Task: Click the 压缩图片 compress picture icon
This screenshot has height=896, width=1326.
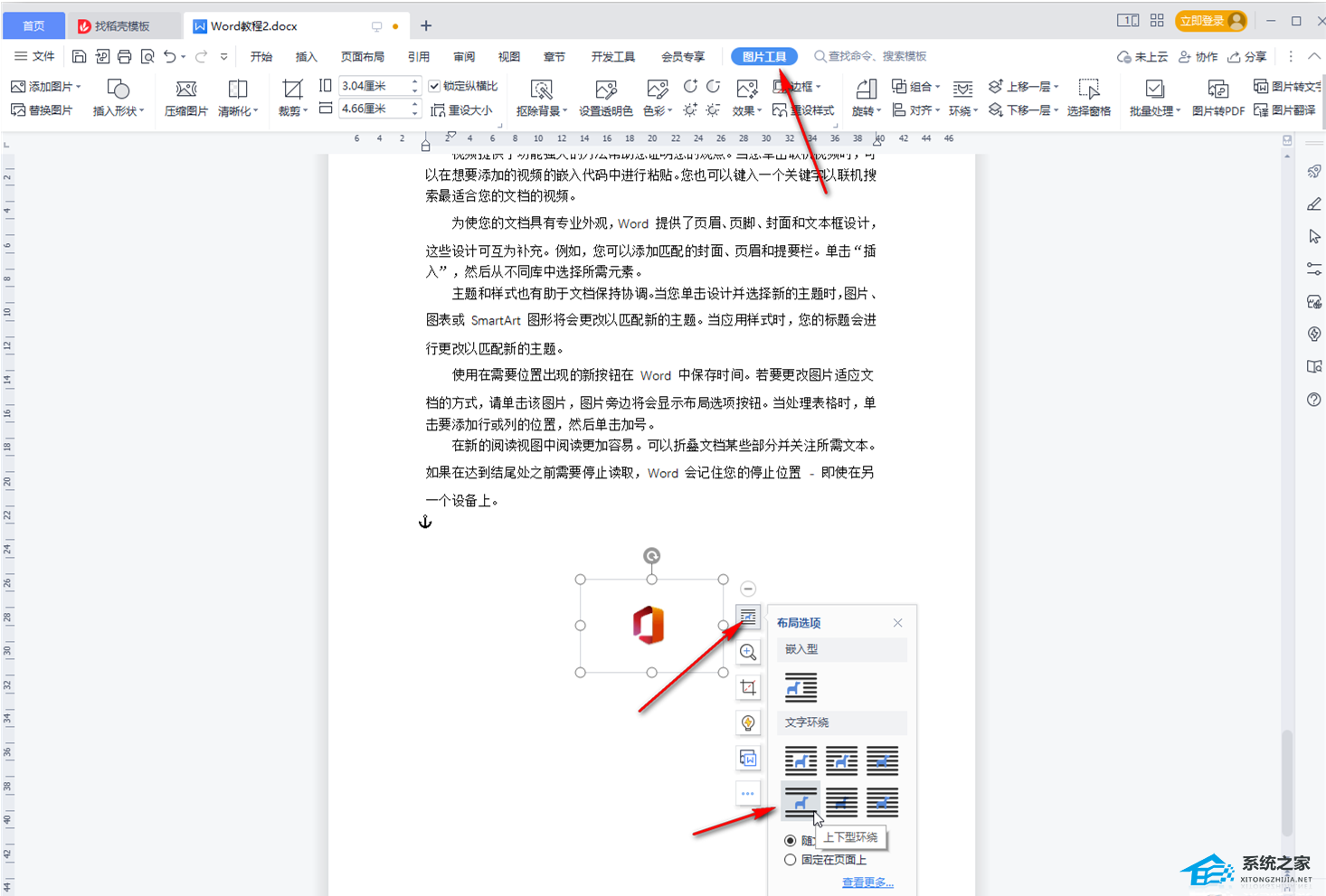Action: pos(185,90)
